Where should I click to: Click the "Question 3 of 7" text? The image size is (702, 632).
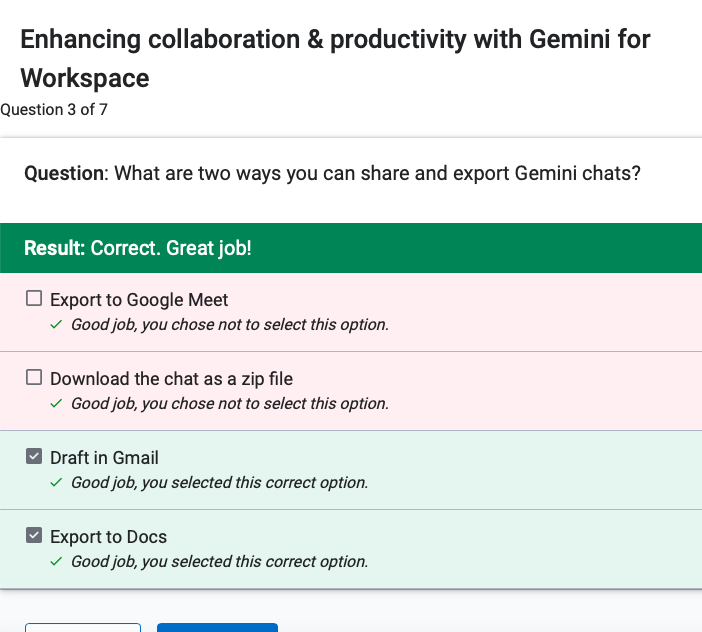pos(54,110)
